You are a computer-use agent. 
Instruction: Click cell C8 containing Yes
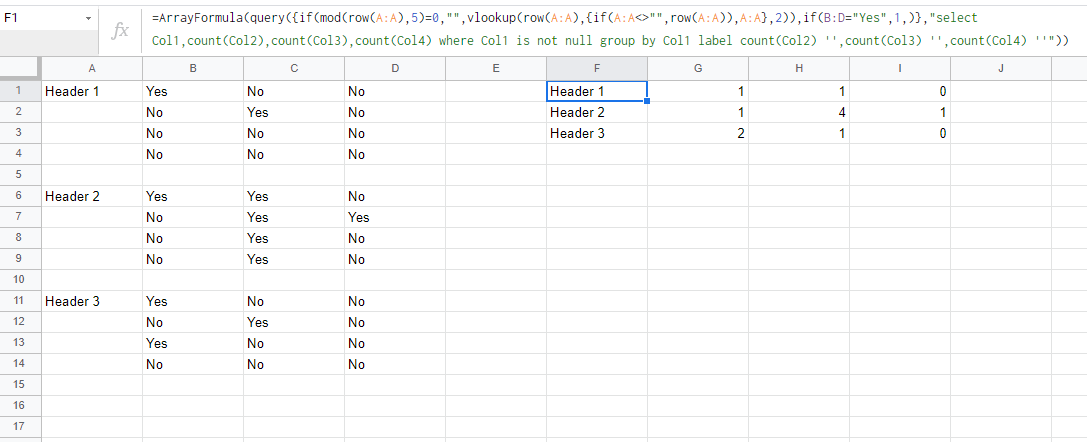(x=294, y=238)
